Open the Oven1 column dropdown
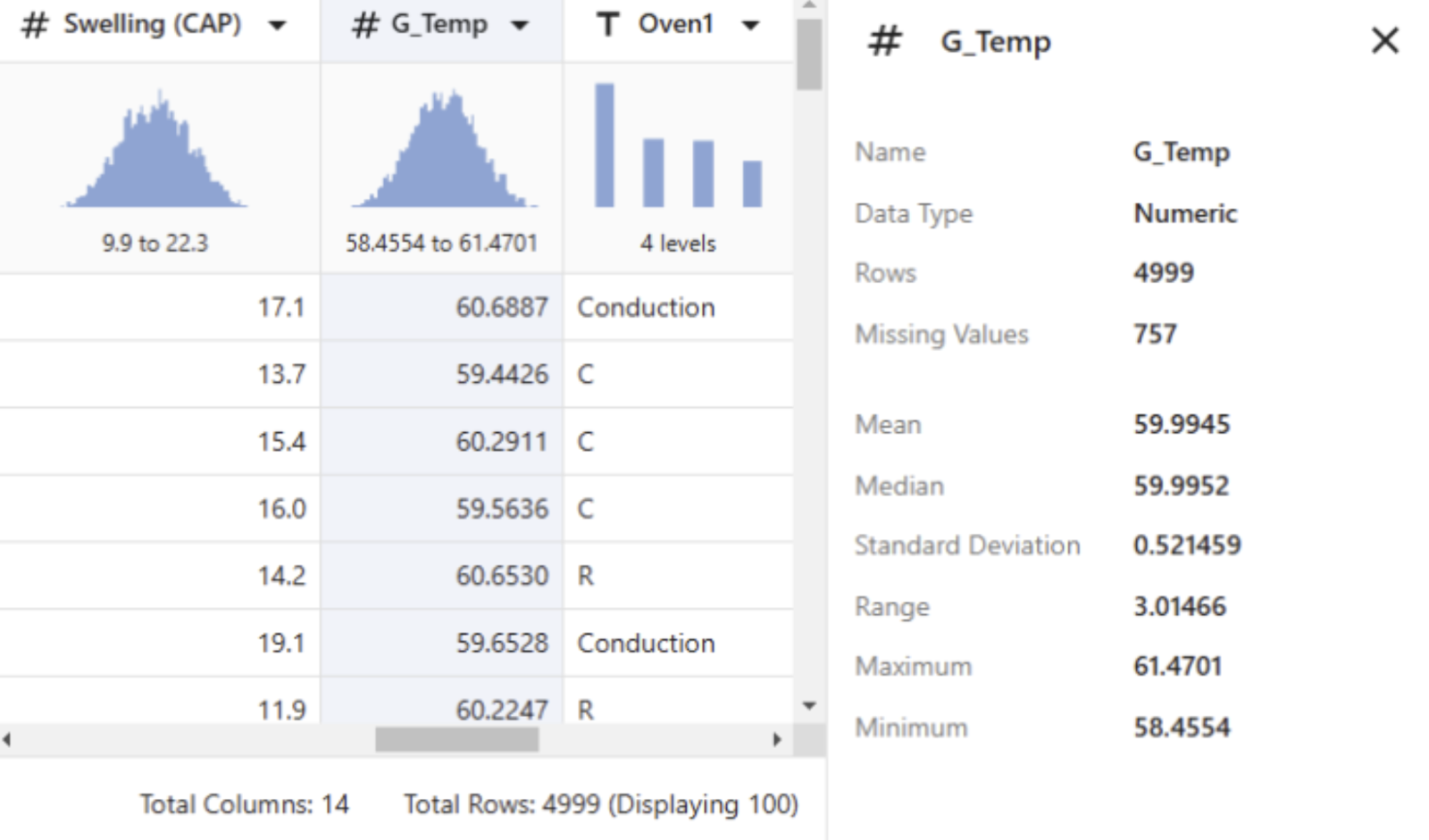 click(748, 24)
